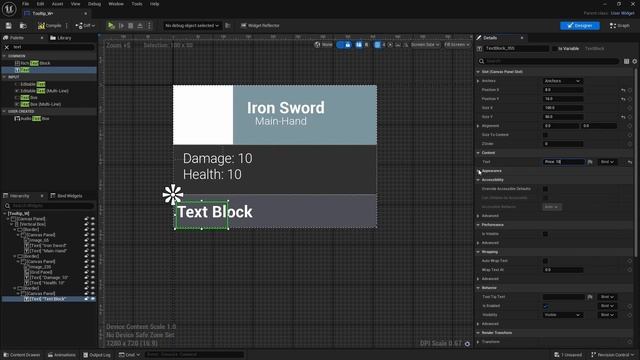The width and height of the screenshot is (640, 360).
Task: Select the Health: 10 text on canvas
Action: pos(212,175)
